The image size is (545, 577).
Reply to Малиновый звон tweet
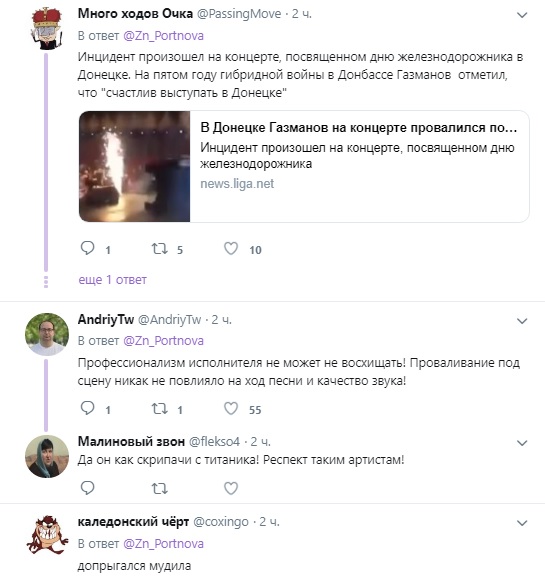coord(88,488)
